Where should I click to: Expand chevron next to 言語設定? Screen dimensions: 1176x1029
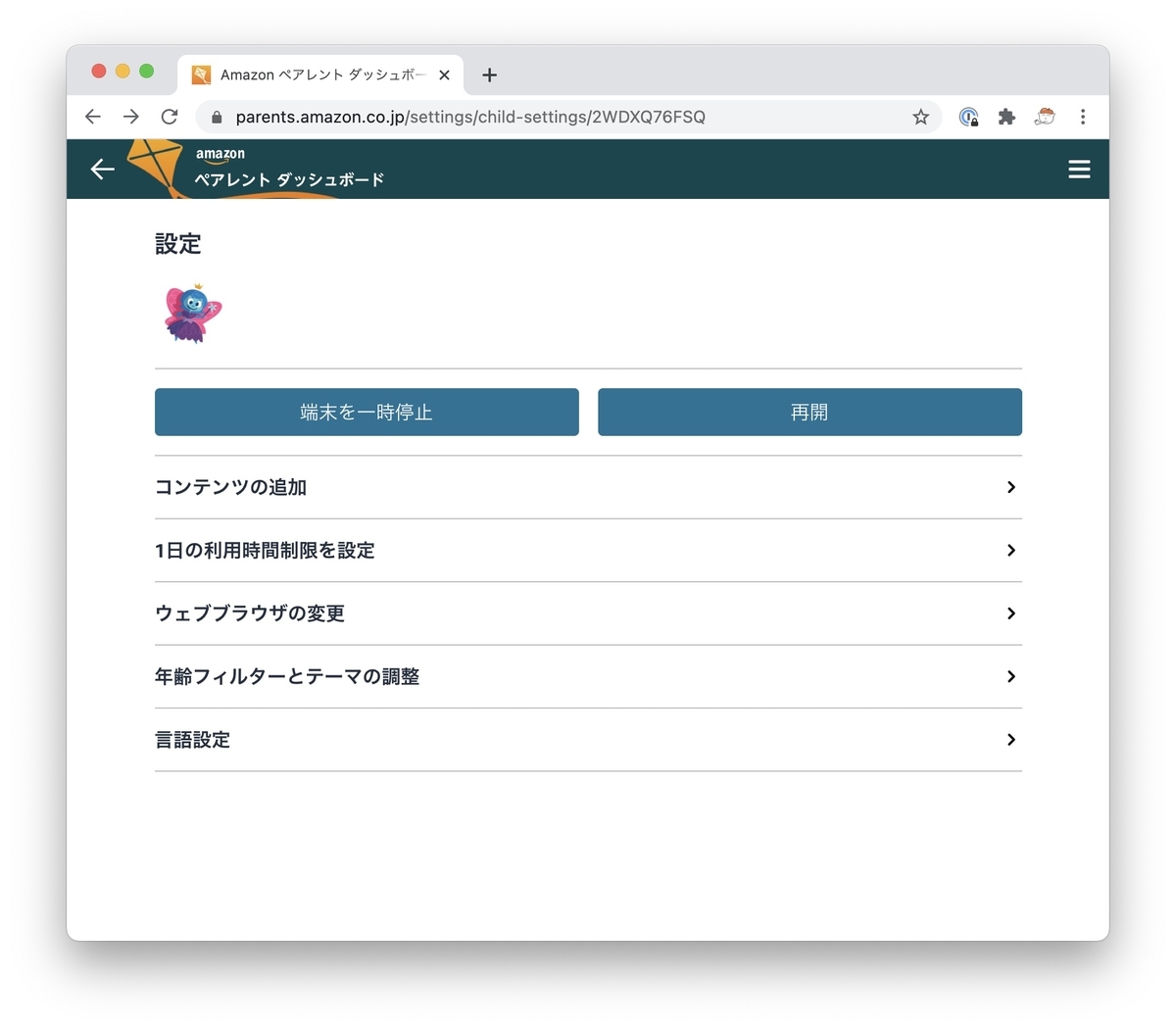(x=1011, y=740)
